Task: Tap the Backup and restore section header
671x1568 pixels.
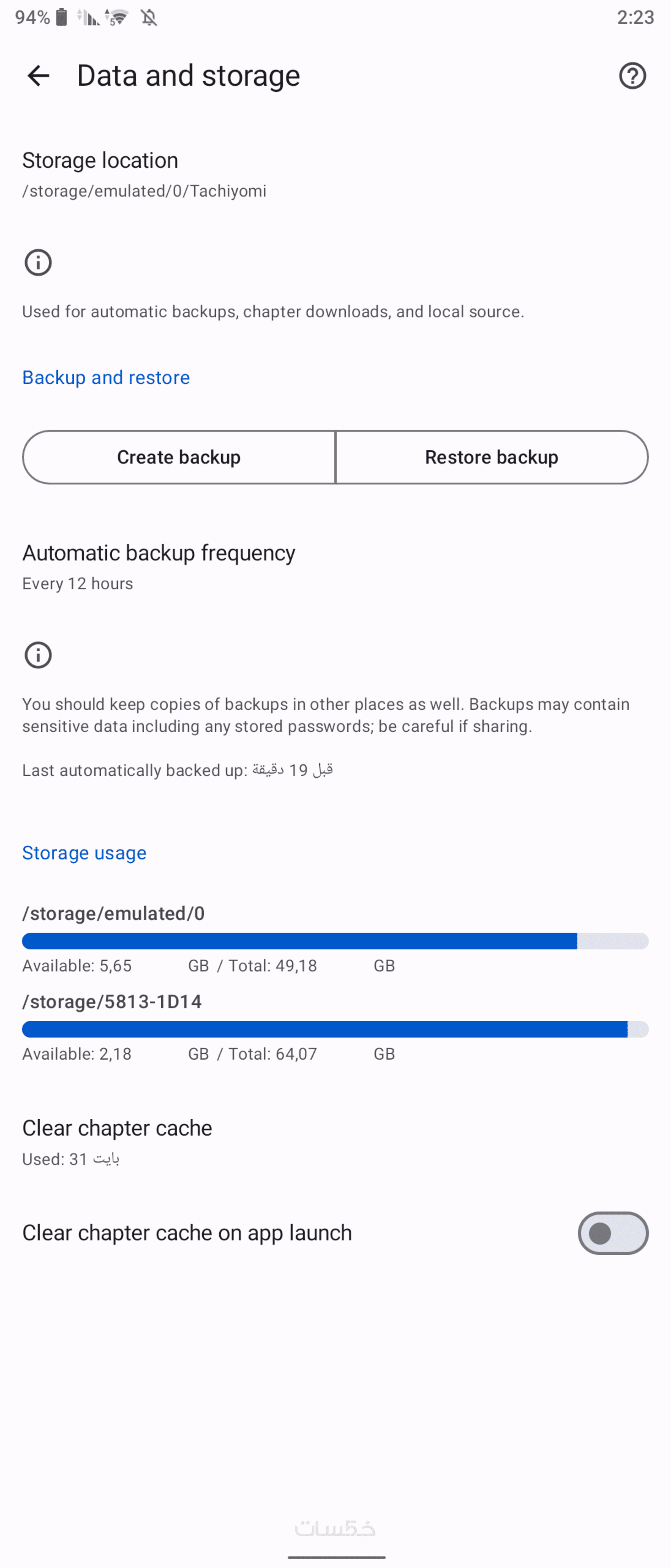Action: [106, 377]
